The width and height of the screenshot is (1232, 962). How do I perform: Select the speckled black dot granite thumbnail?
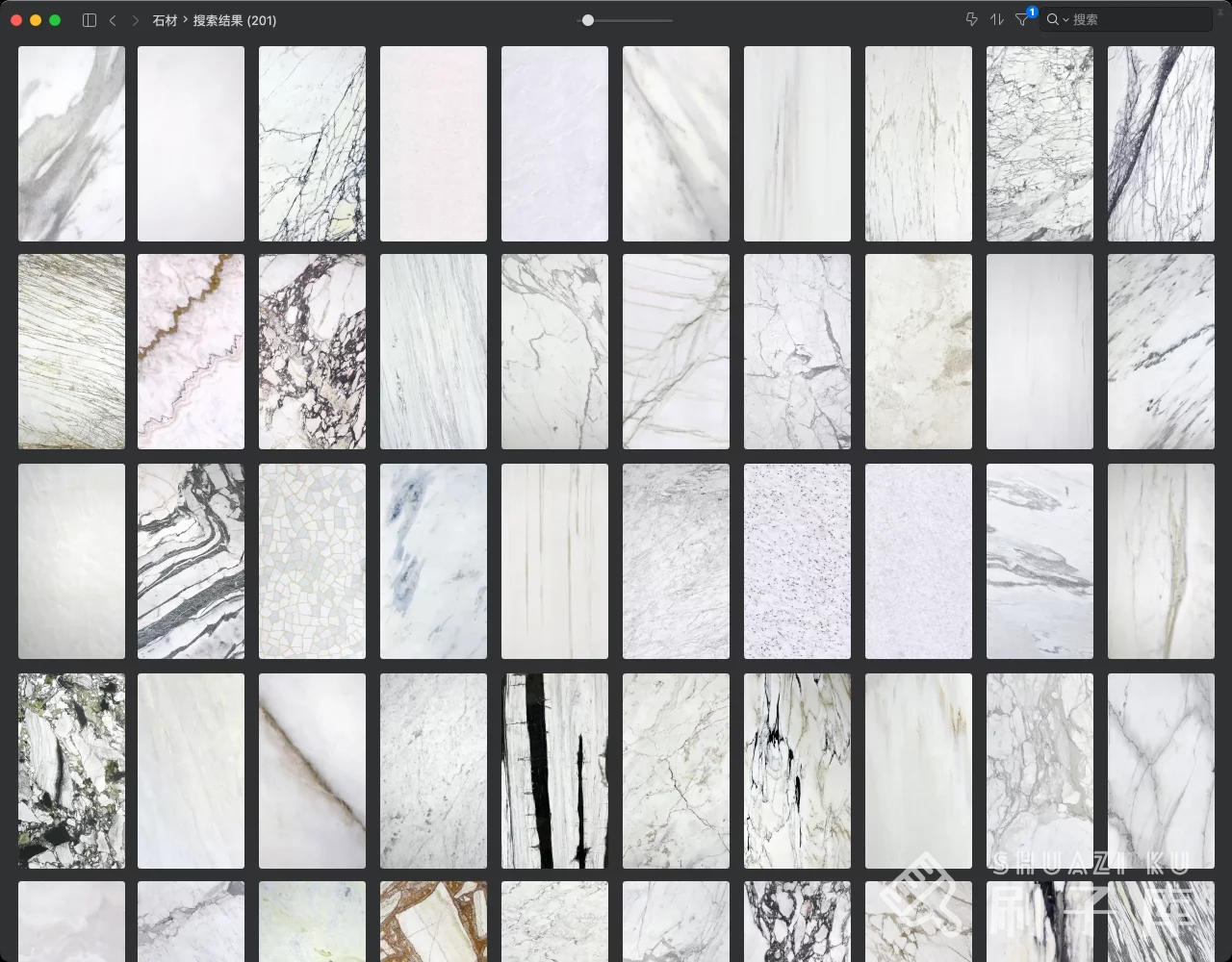797,561
